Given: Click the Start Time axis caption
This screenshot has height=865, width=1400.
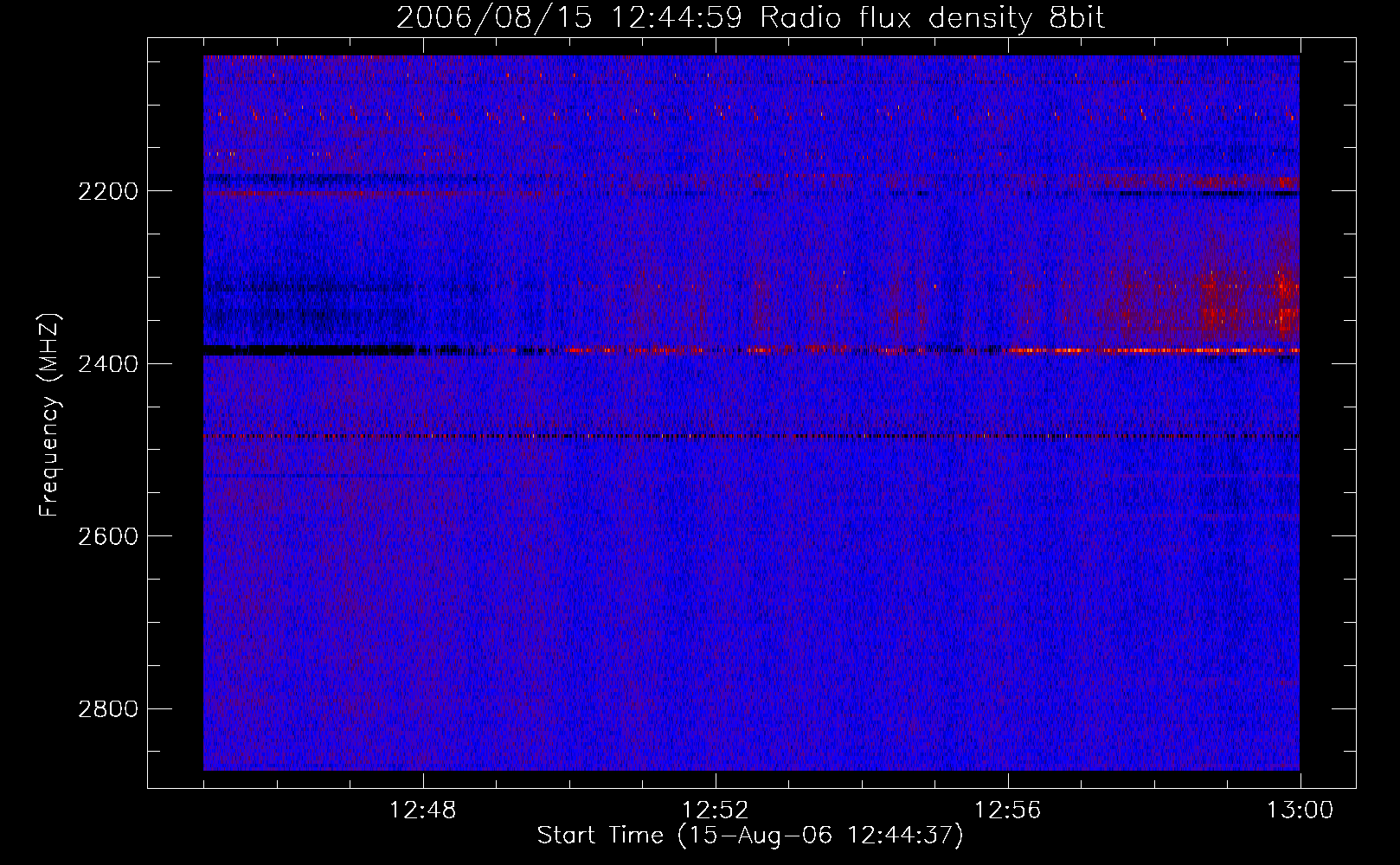Looking at the screenshot, I should [x=750, y=836].
